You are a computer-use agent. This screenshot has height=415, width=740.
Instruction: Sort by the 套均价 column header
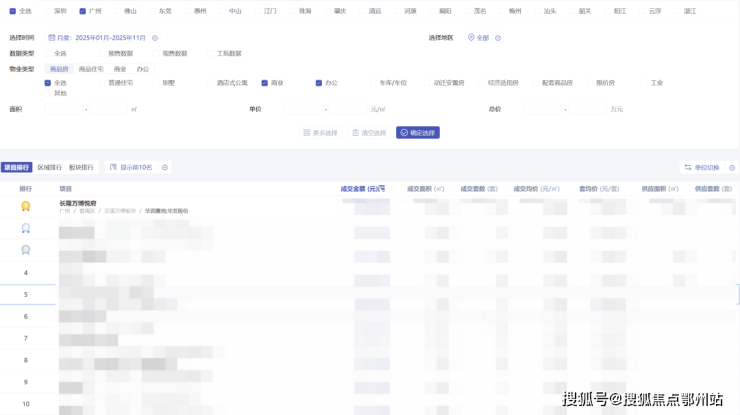coord(599,189)
